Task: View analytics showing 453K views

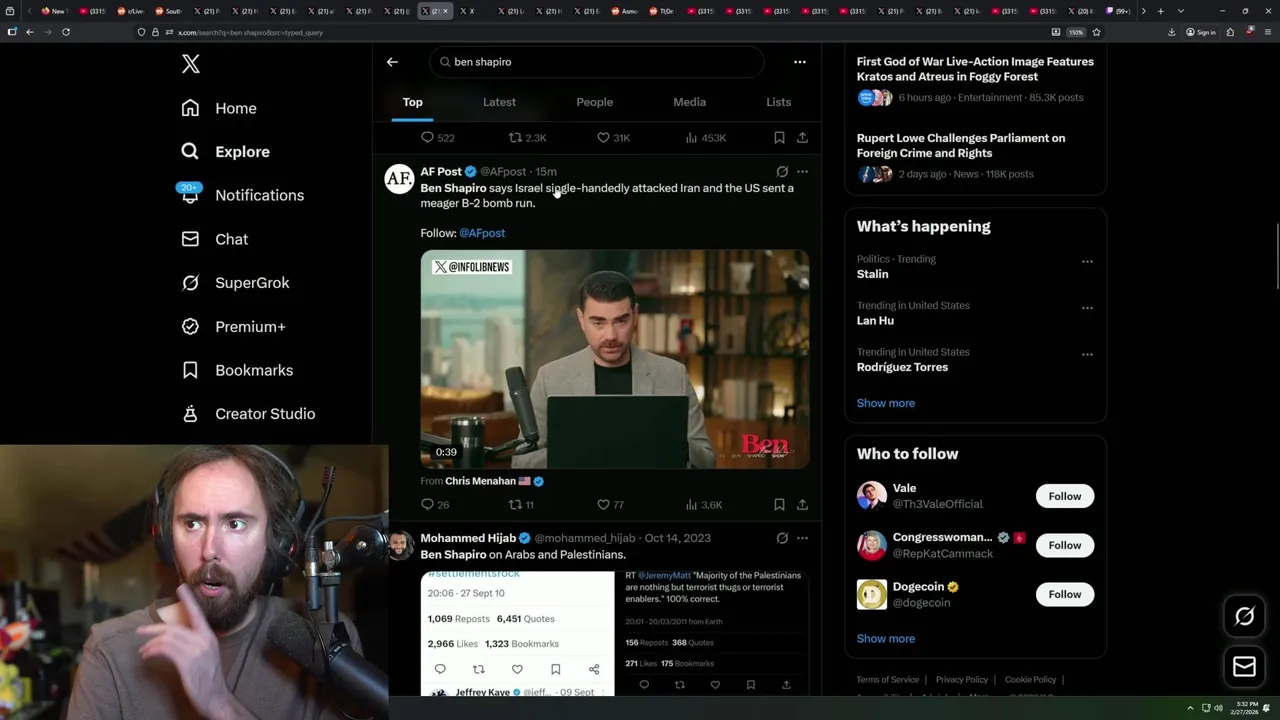Action: tap(705, 138)
